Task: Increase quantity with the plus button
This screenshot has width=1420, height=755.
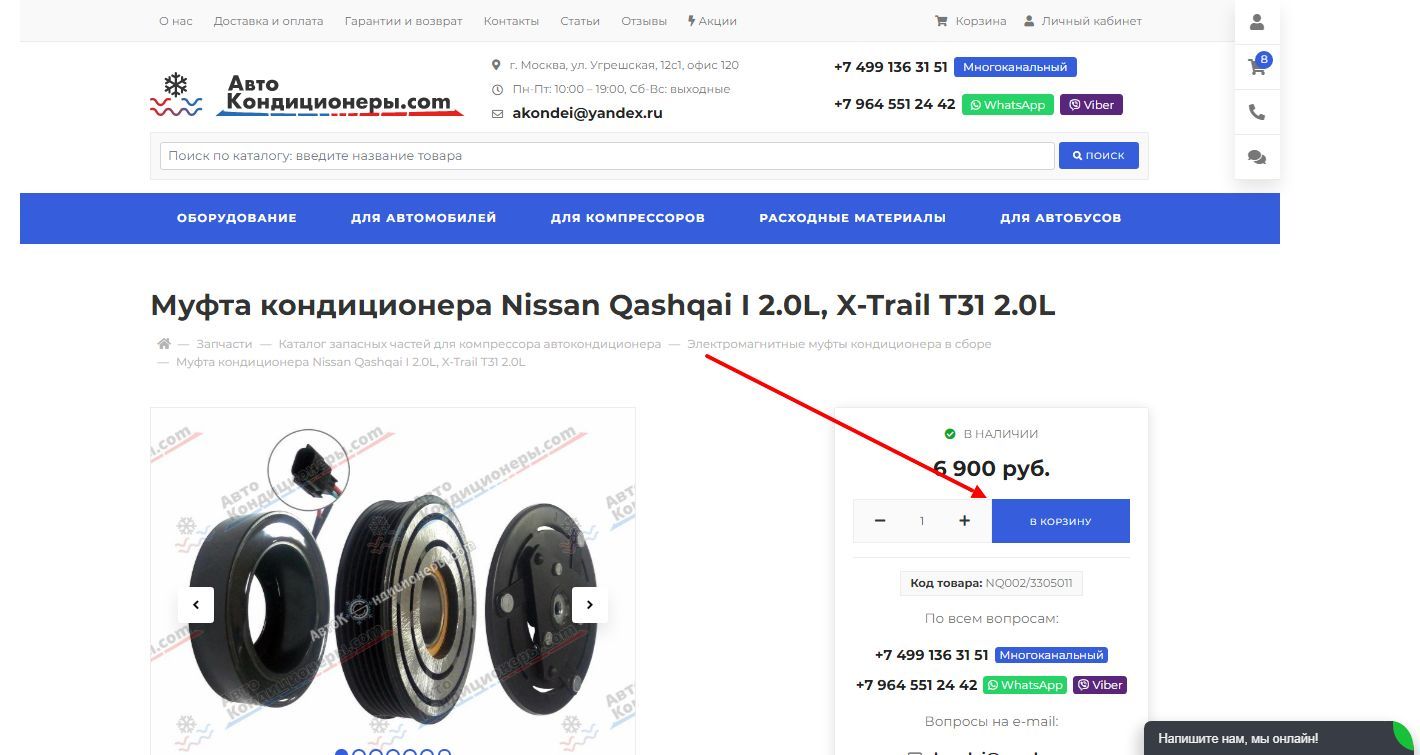Action: [964, 521]
